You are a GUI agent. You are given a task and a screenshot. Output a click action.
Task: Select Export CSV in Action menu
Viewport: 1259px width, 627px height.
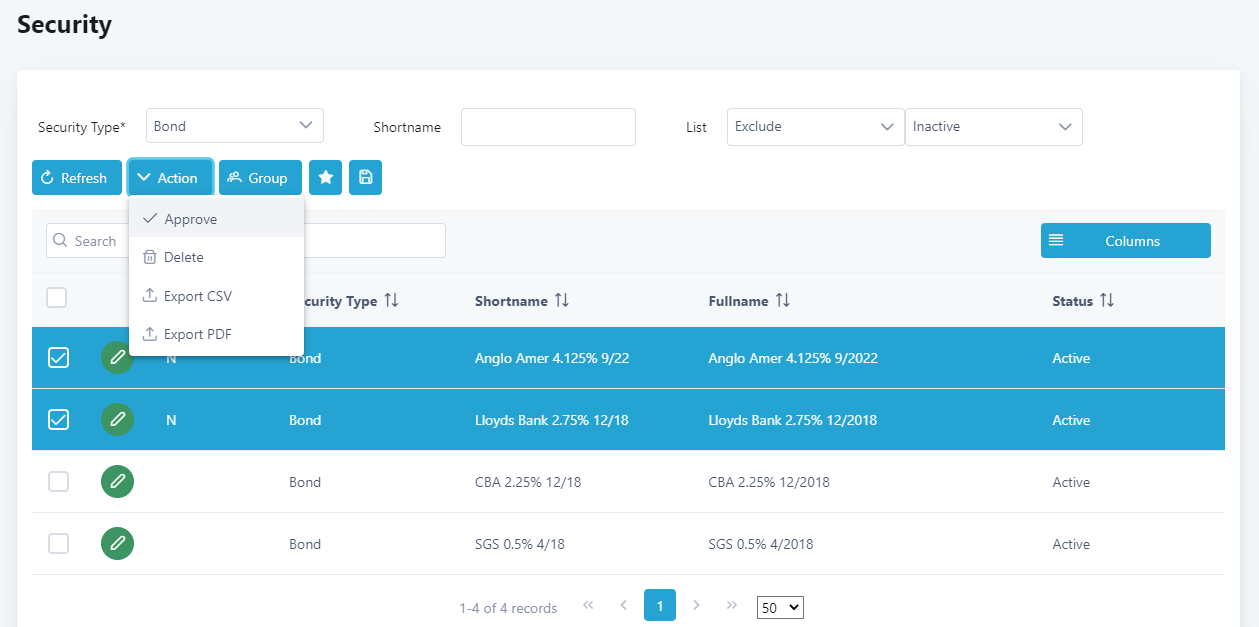pos(197,296)
